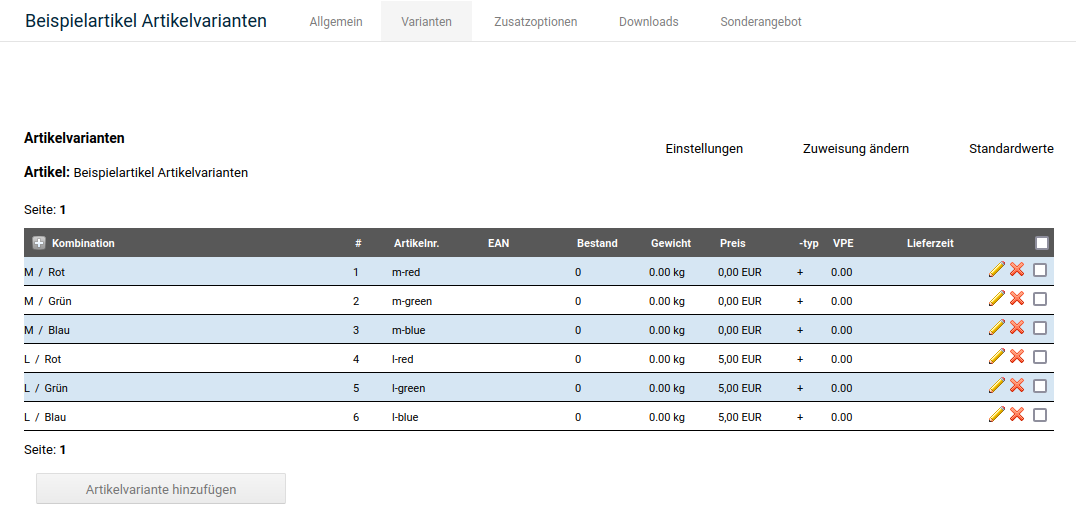Click the Downloads tab
Viewport: 1076px width, 519px height.
point(648,21)
